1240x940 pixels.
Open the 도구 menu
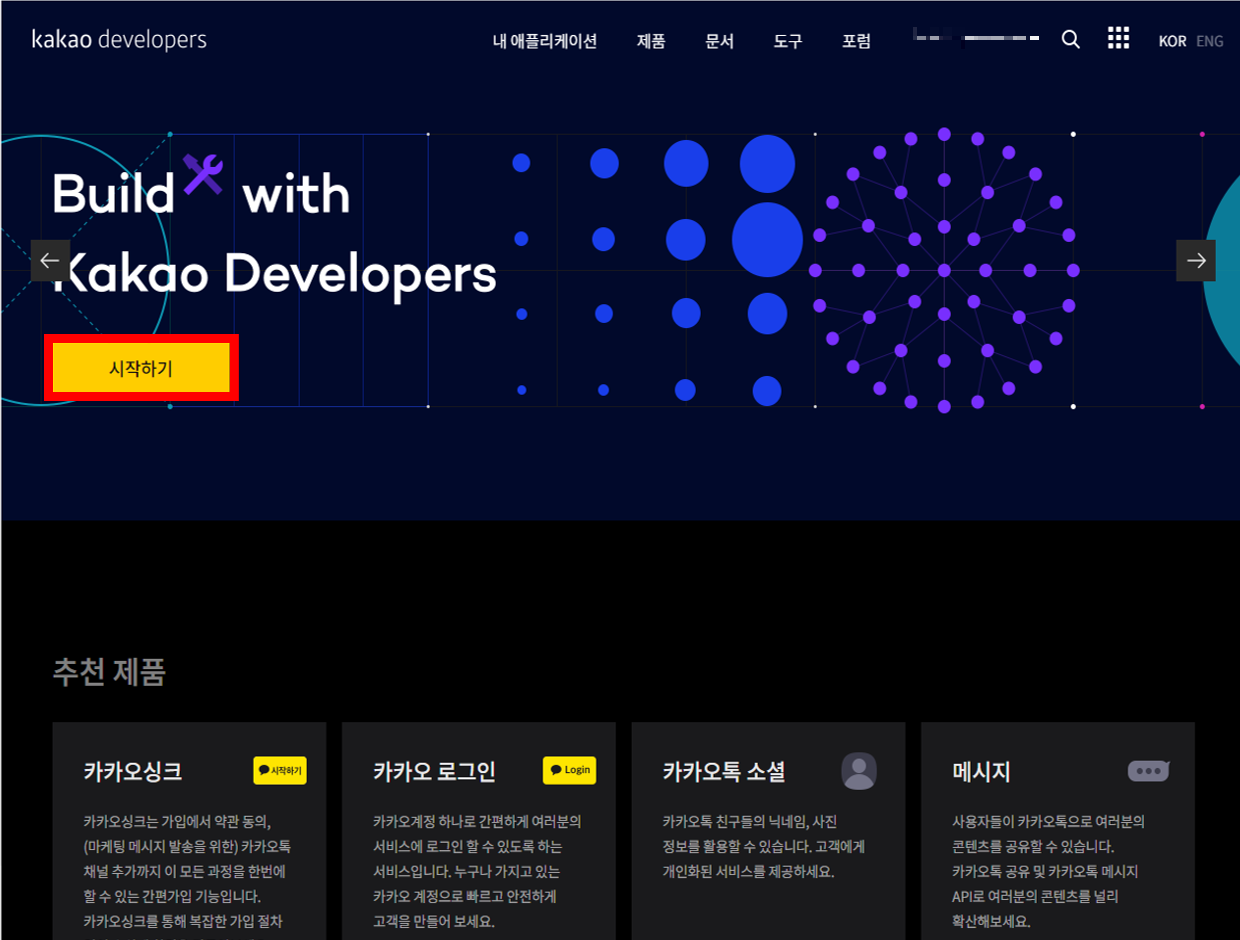click(788, 41)
